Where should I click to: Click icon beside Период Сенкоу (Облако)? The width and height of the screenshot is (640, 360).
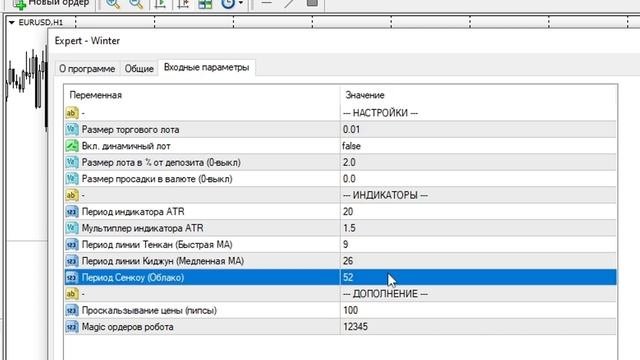click(72, 278)
